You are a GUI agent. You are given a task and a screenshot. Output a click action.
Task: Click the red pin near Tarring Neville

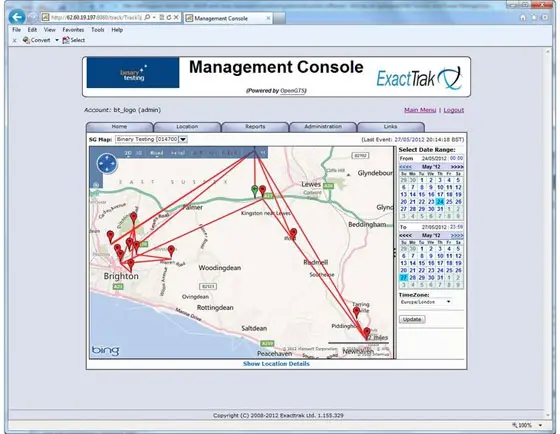tap(356, 312)
